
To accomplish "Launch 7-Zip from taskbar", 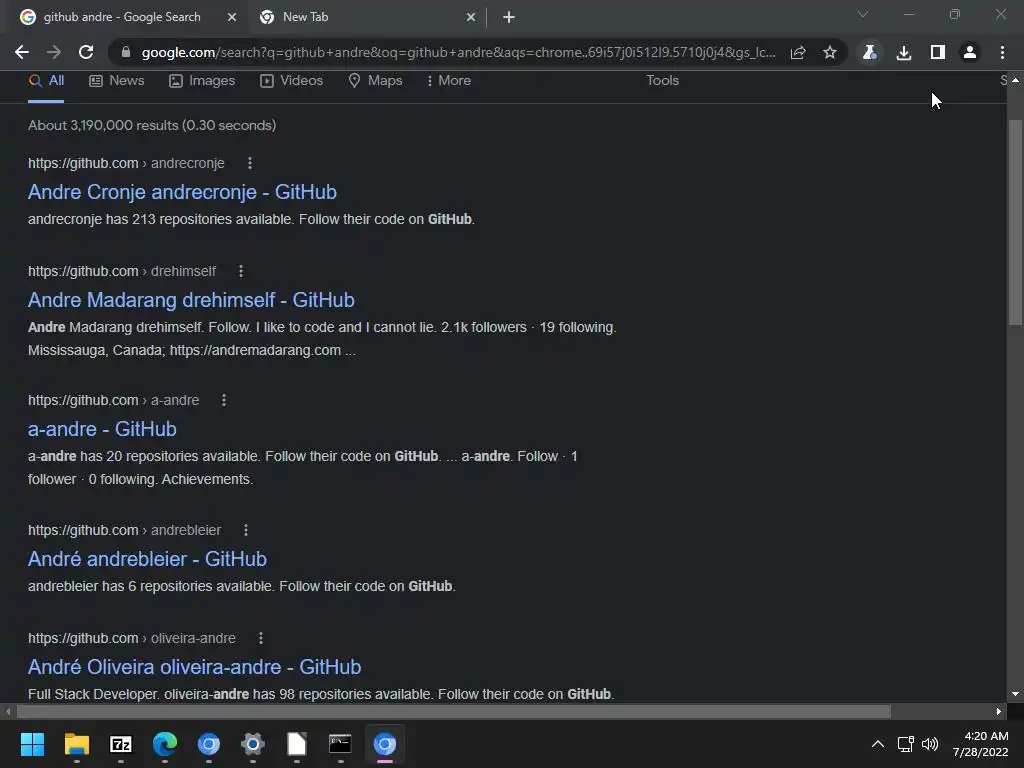I will (121, 744).
